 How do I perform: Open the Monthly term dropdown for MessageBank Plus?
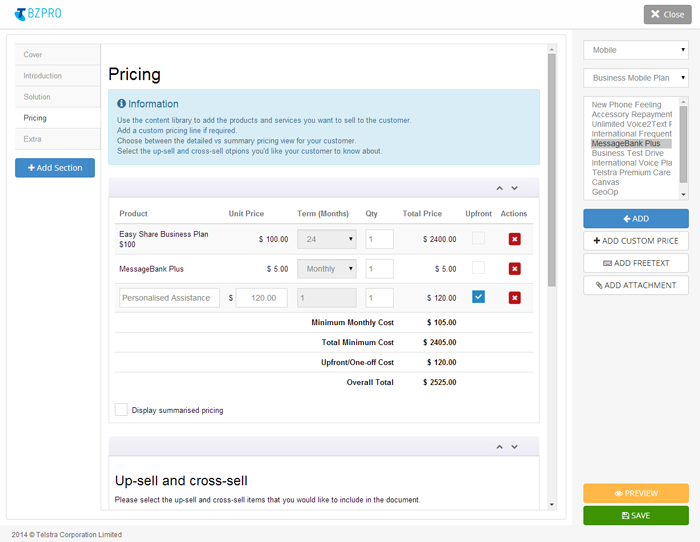326,269
